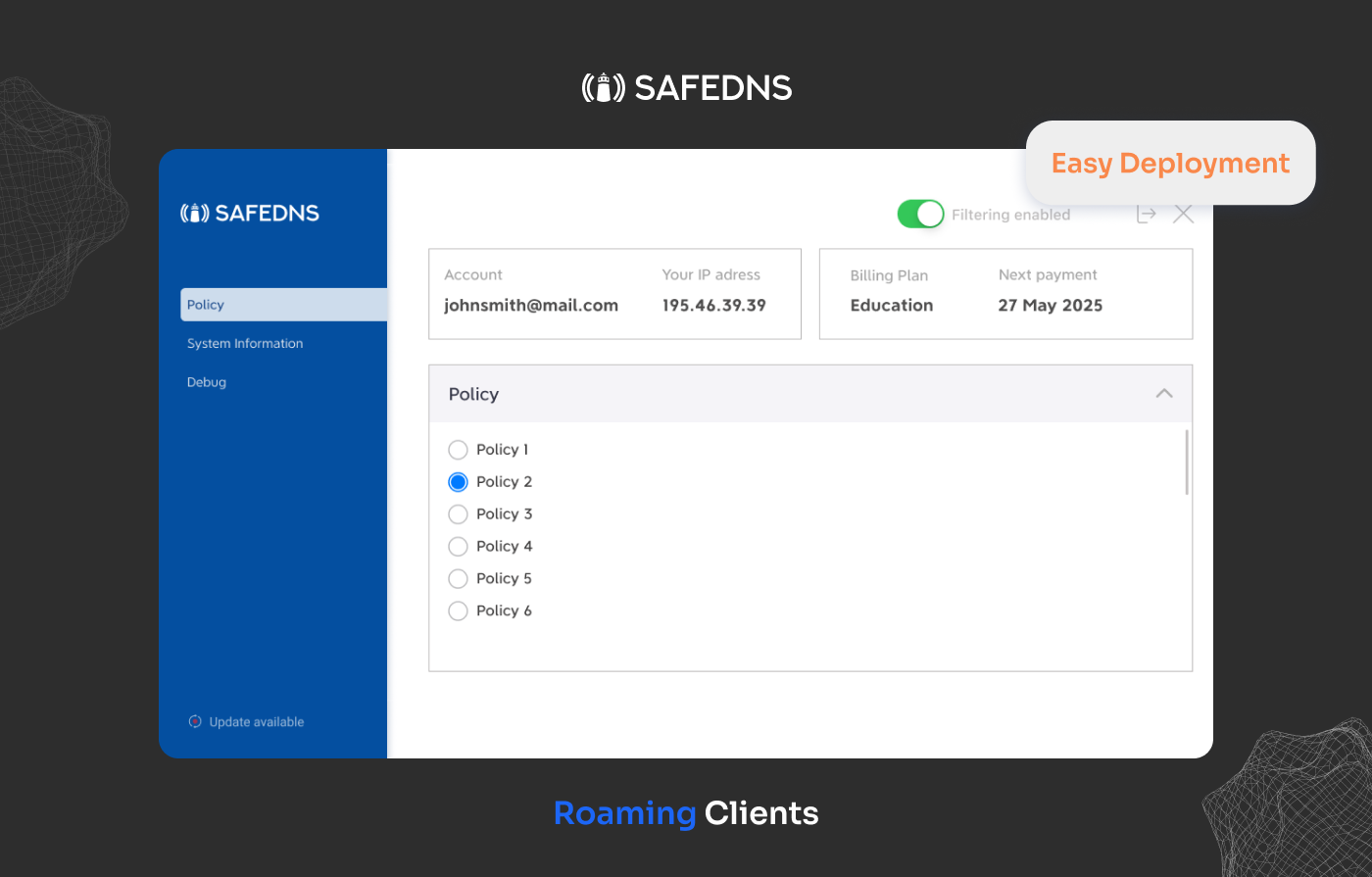Click the Education billing plan label
This screenshot has width=1372, height=877.
891,305
